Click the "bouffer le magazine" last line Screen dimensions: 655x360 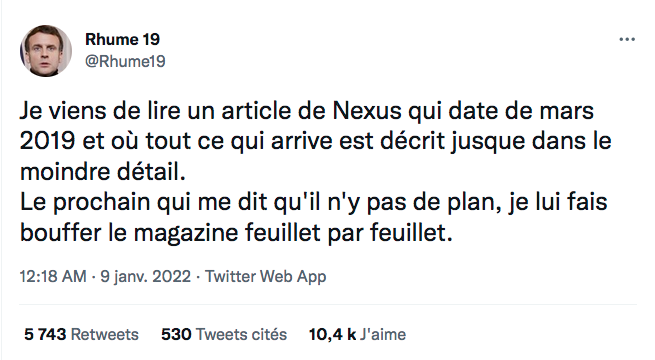(x=236, y=233)
